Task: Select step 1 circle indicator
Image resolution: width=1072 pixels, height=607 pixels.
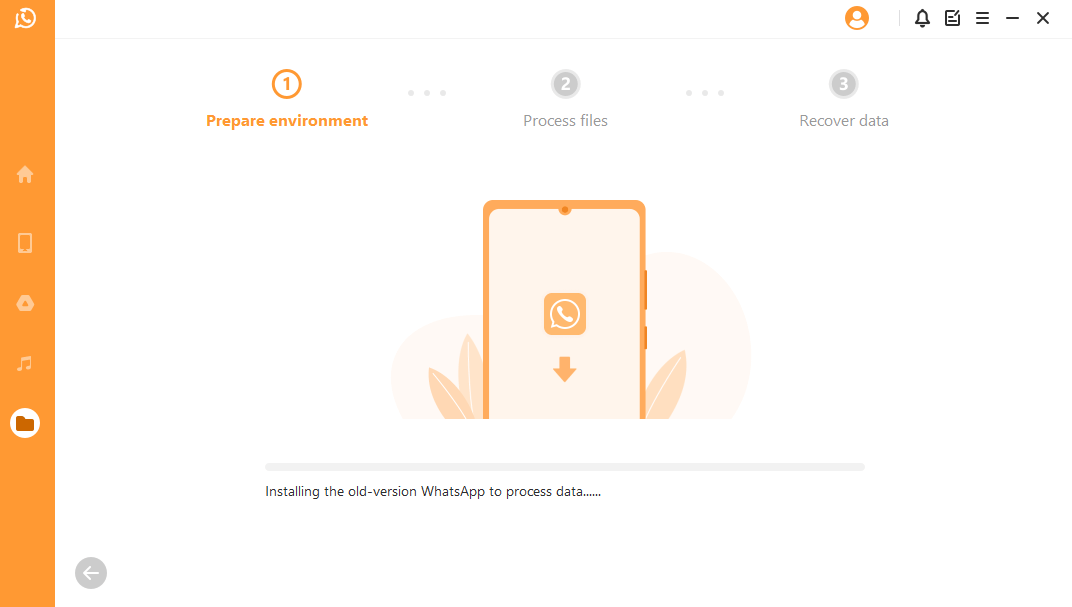Action: (286, 84)
